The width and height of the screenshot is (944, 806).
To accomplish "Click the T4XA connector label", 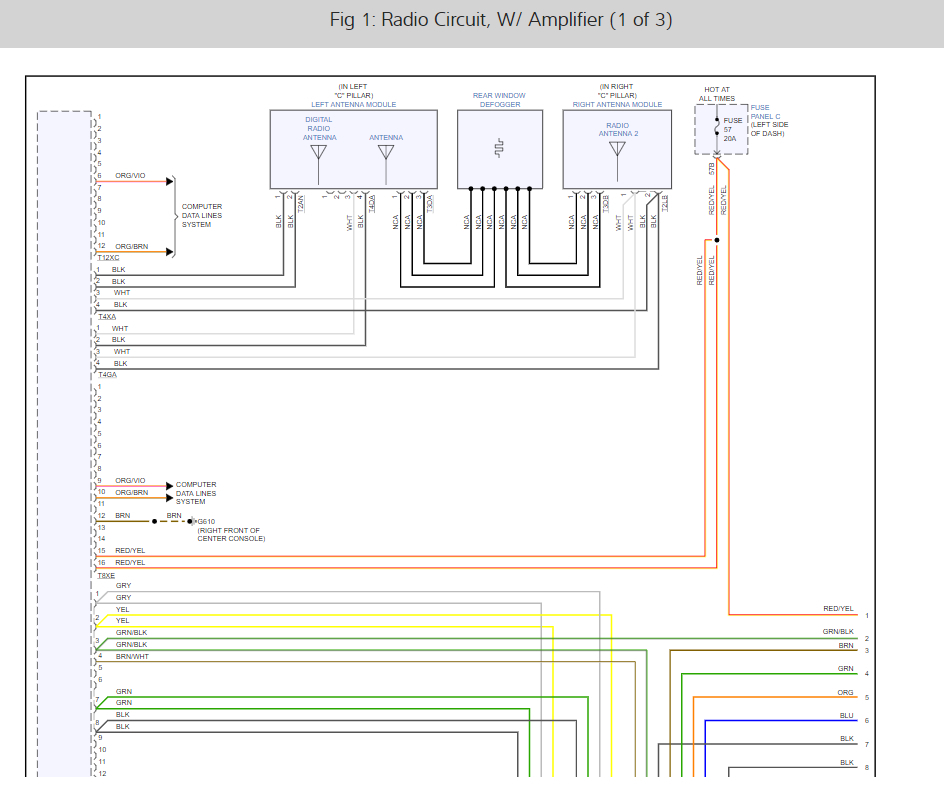I will pos(107,317).
